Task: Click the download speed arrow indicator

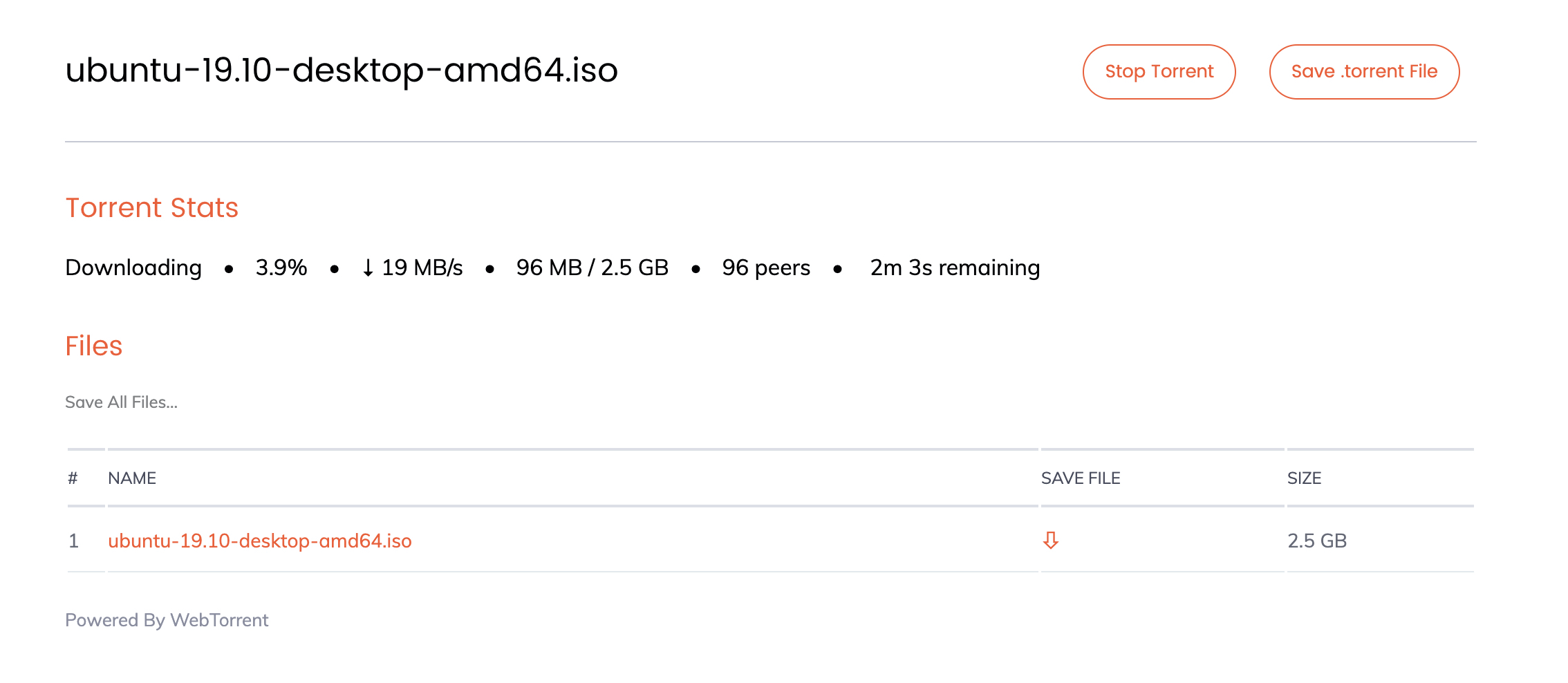Action: coord(368,268)
